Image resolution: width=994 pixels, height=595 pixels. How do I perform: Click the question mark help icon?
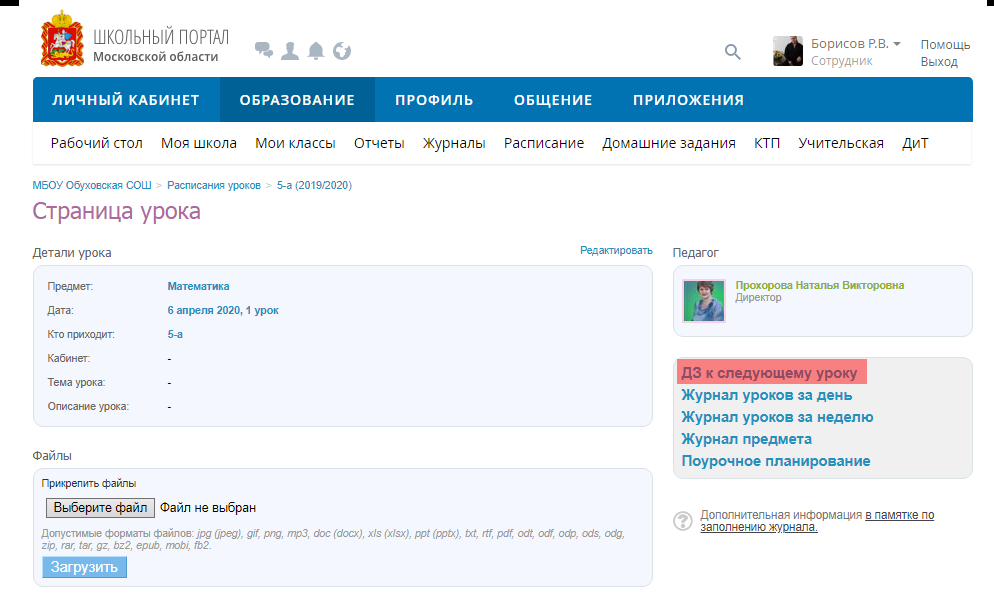pyautogui.click(x=683, y=521)
